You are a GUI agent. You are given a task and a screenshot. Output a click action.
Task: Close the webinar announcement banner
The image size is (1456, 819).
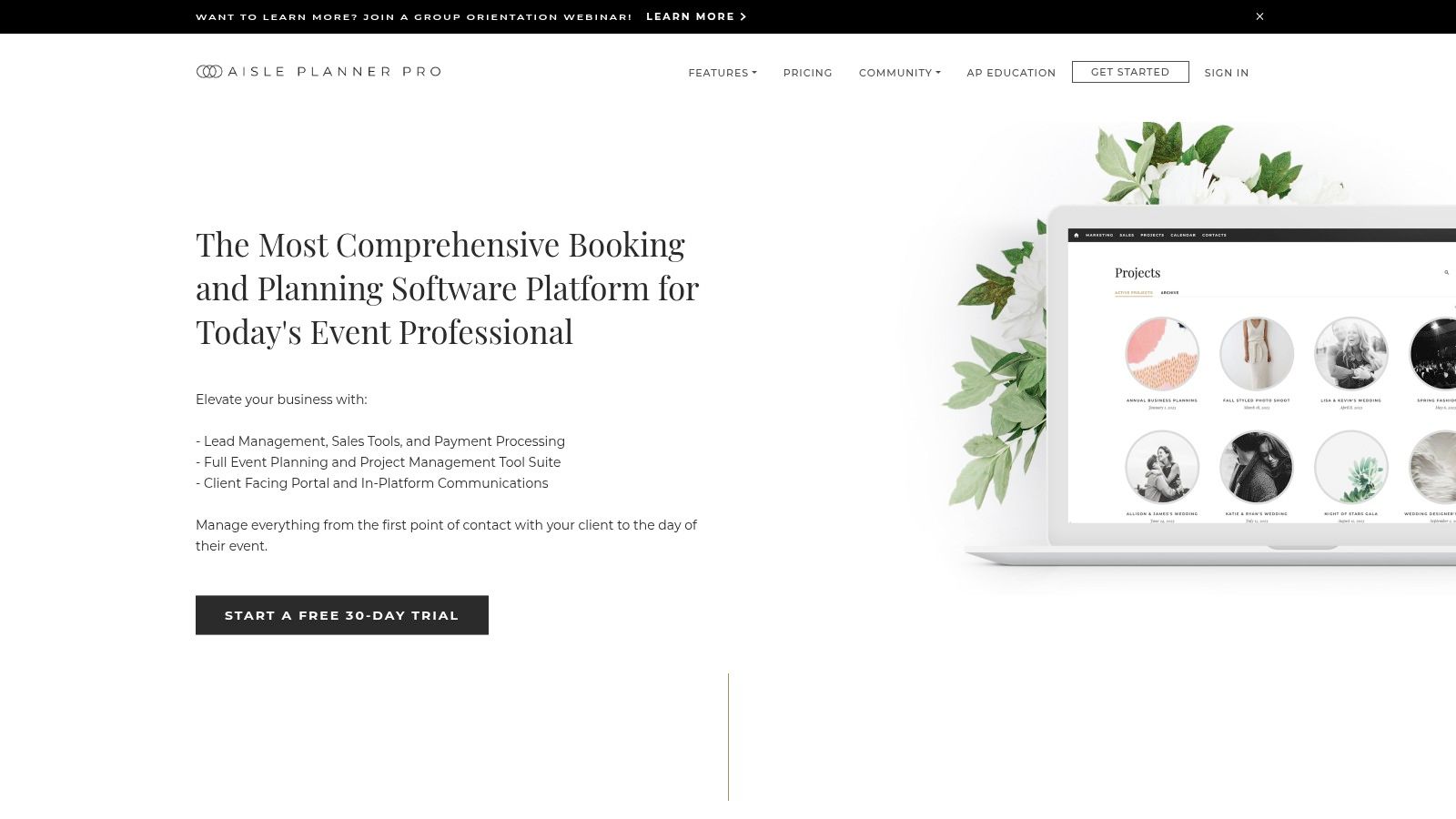(x=1259, y=16)
